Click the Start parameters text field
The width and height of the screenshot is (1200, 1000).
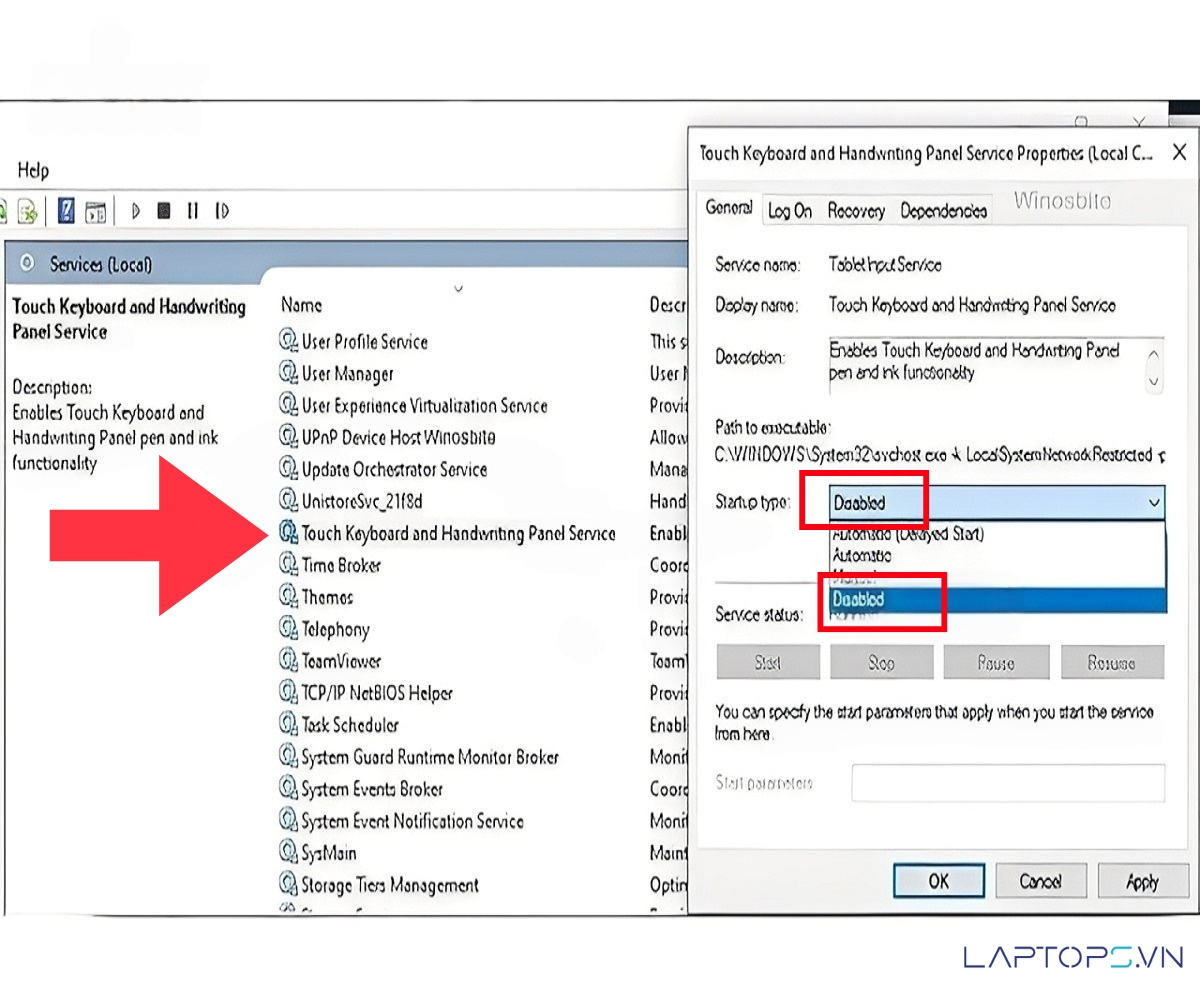pyautogui.click(x=1008, y=783)
